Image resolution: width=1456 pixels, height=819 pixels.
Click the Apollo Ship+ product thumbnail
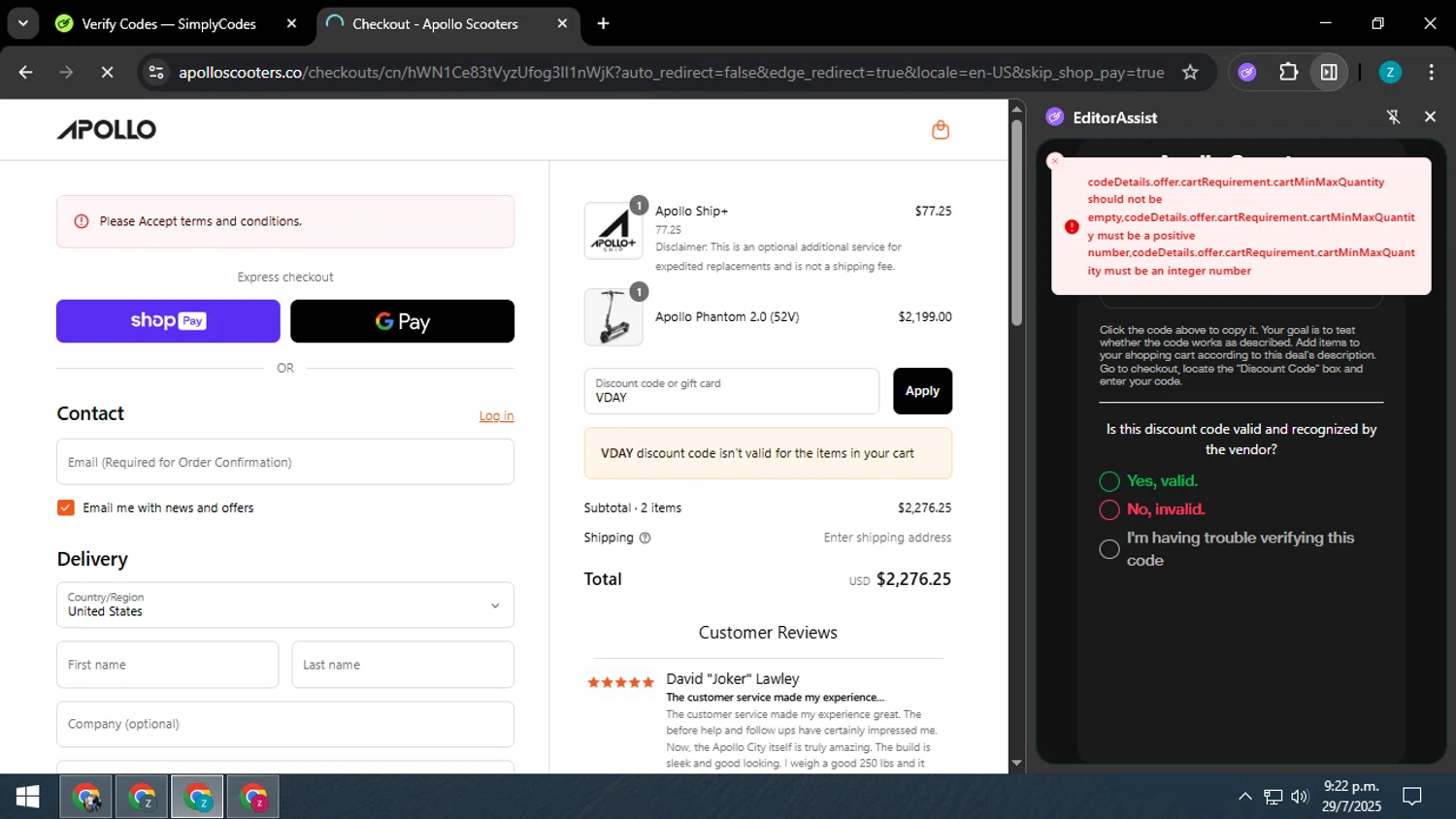[x=613, y=231]
